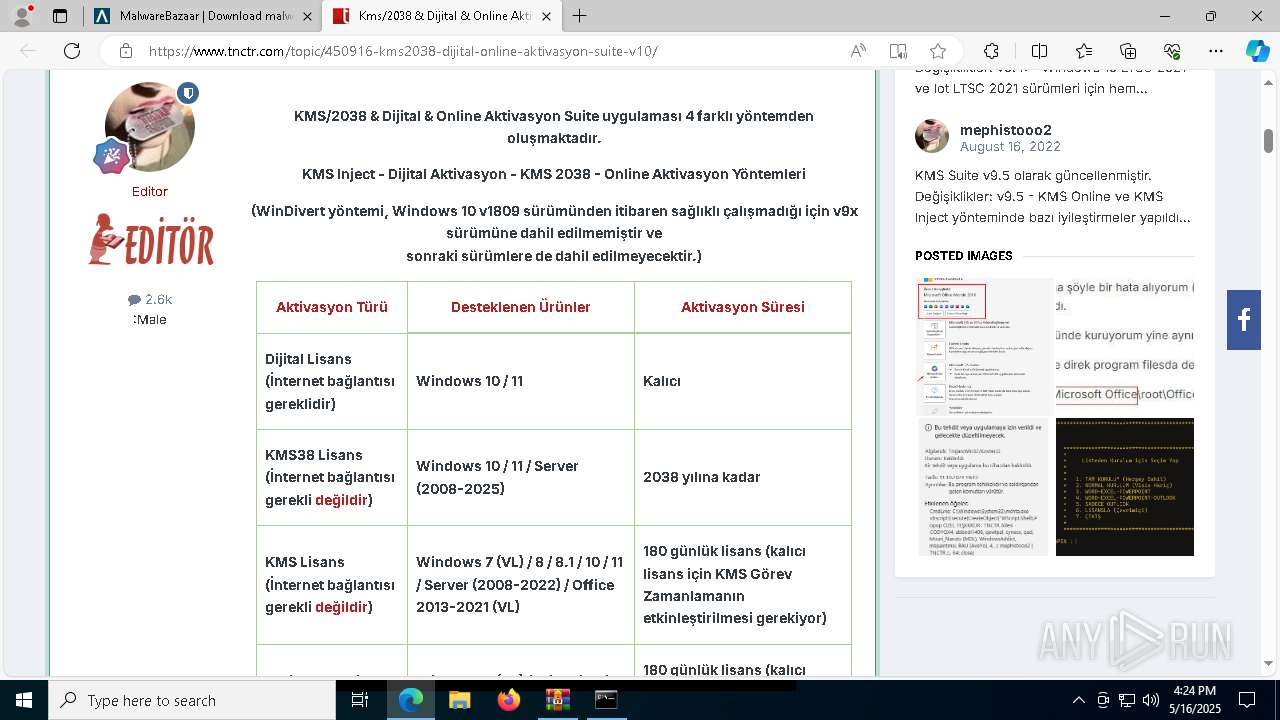Open the taskbar clock and date
The height and width of the screenshot is (720, 1280).
pos(1194,700)
